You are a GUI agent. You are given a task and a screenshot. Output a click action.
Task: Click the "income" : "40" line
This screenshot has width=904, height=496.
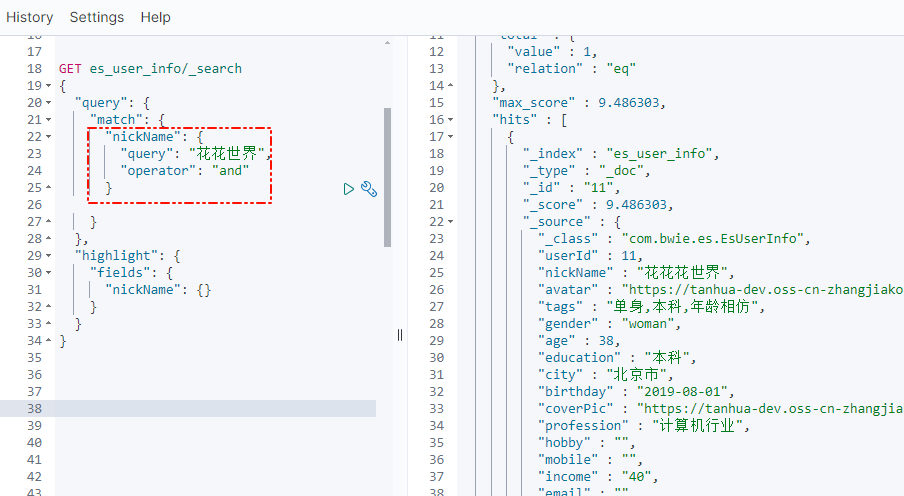coord(598,476)
